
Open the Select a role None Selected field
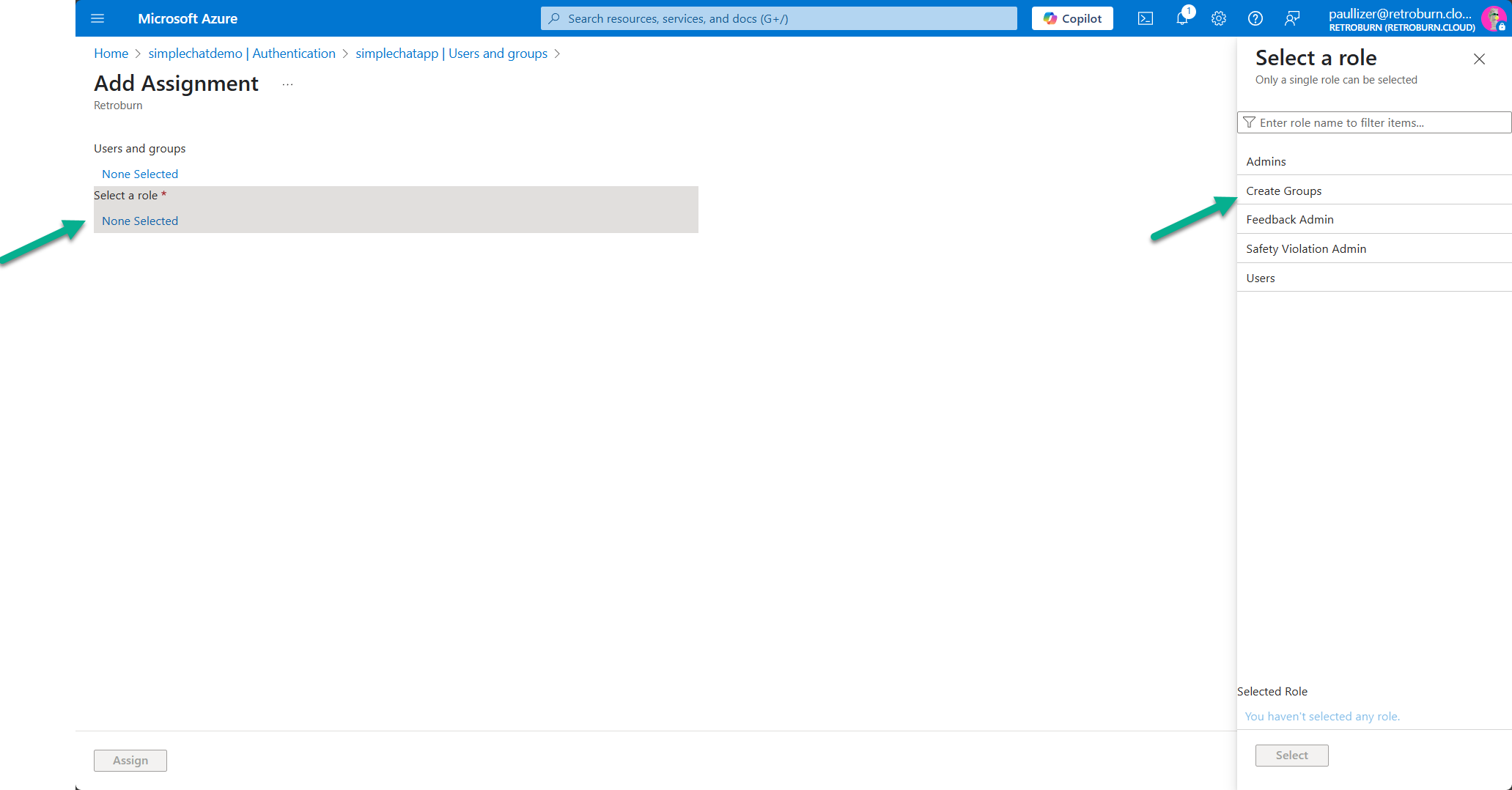(140, 221)
